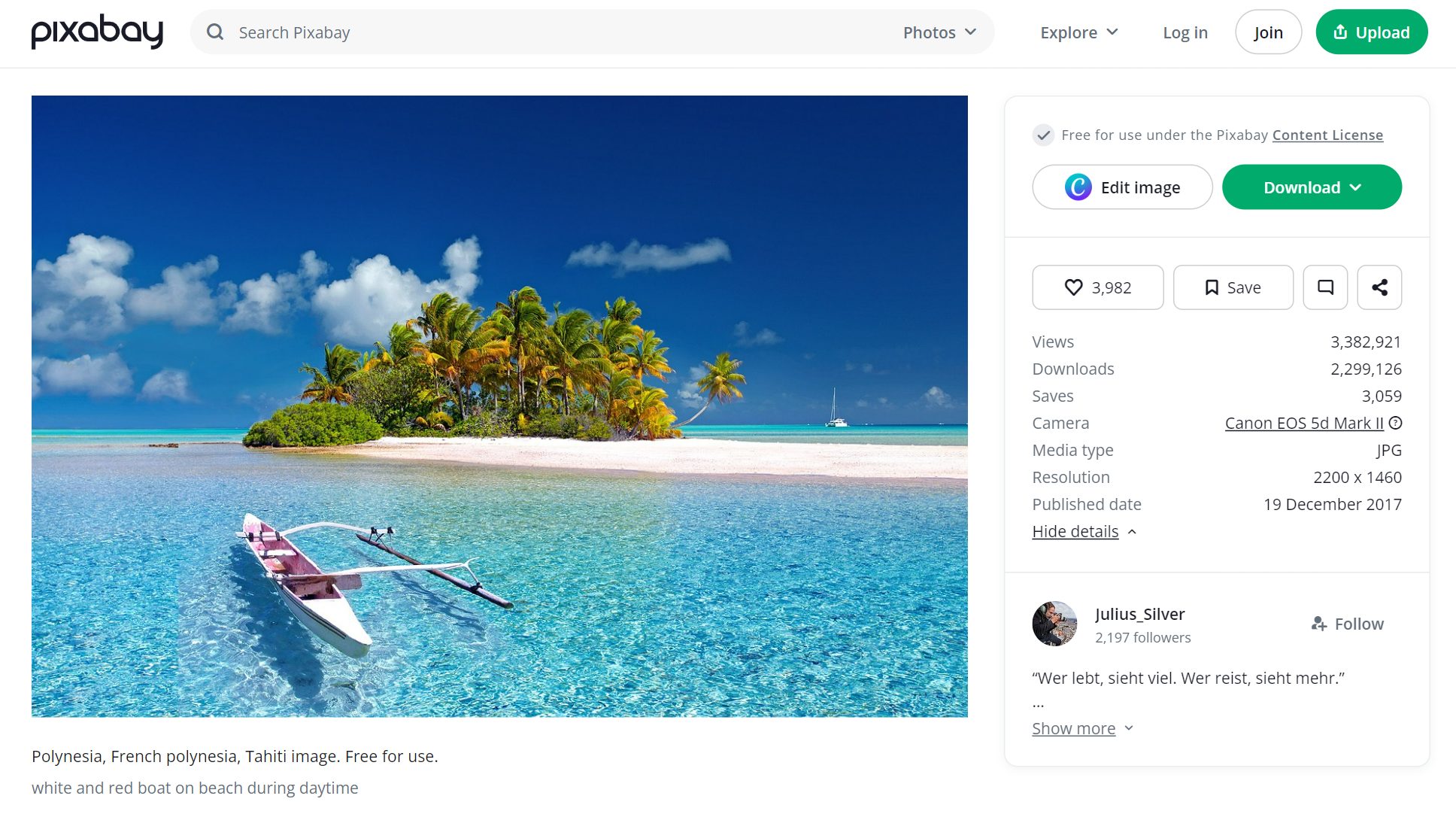The width and height of the screenshot is (1456, 814).
Task: Click the camera info question icon
Action: (x=1395, y=423)
